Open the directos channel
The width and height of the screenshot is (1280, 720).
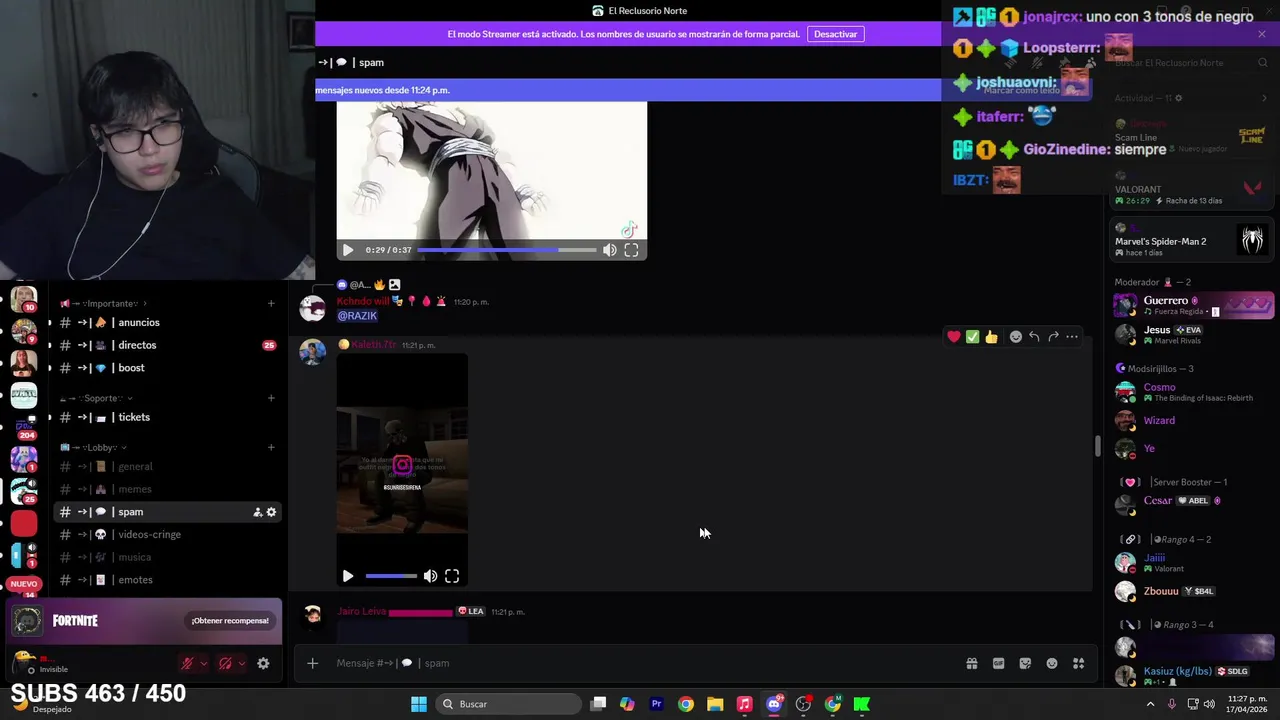tap(167, 345)
